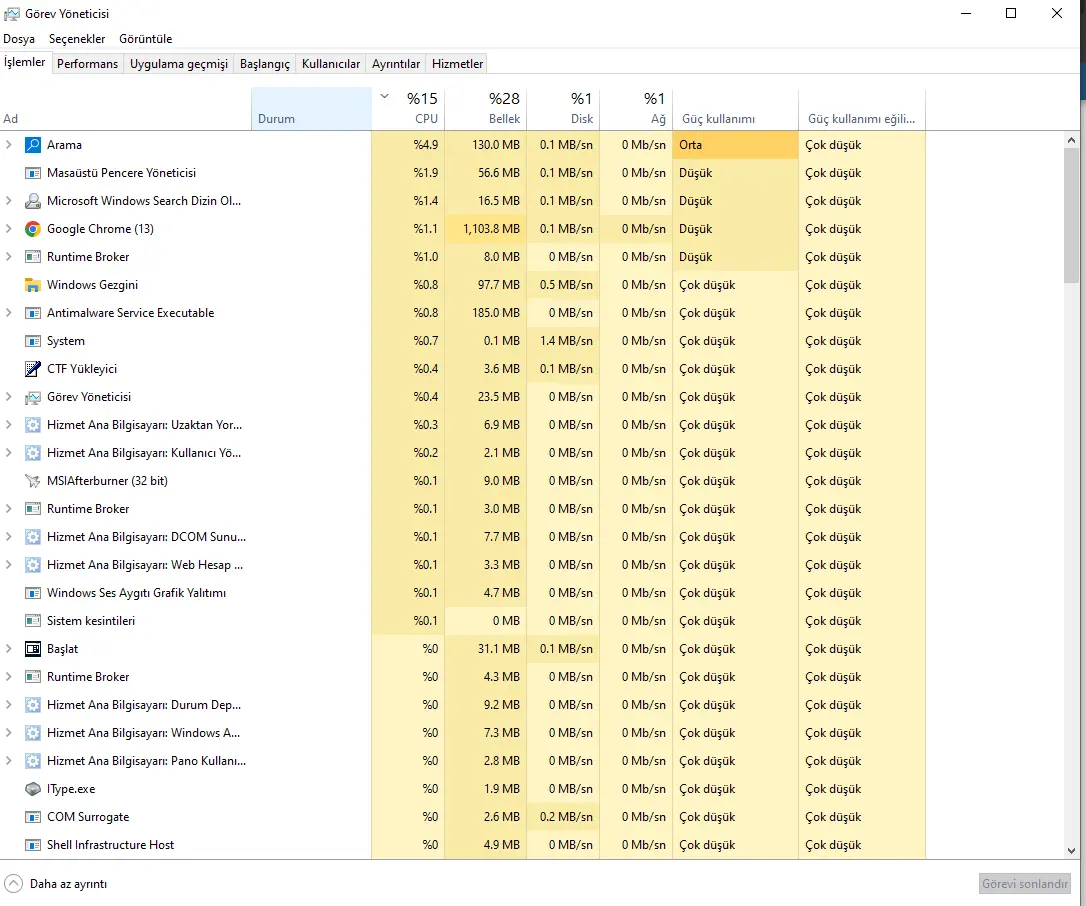Sort by Güç kullanımı eğili... header

[862, 109]
